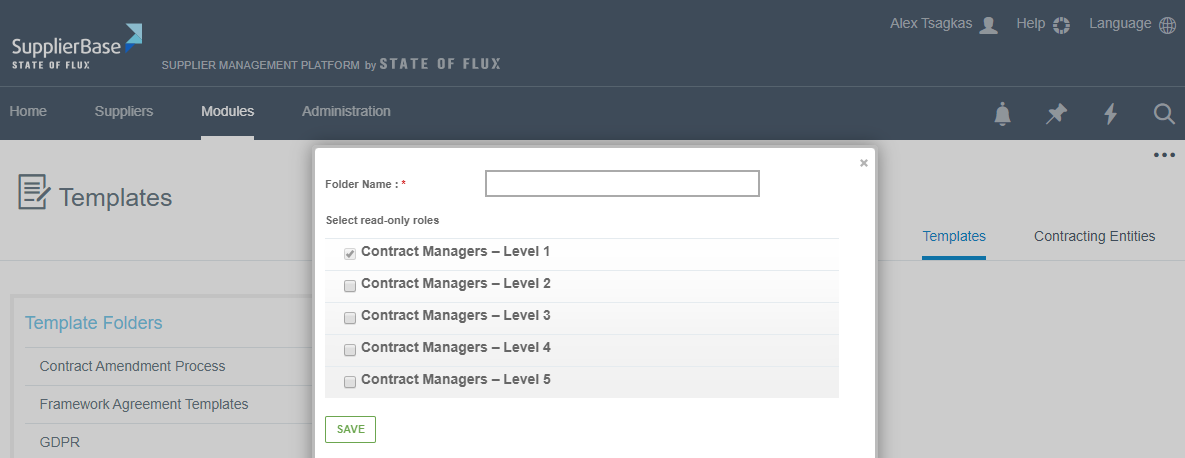Go to Administration menu
Screen dimensions: 1185x458
point(346,111)
